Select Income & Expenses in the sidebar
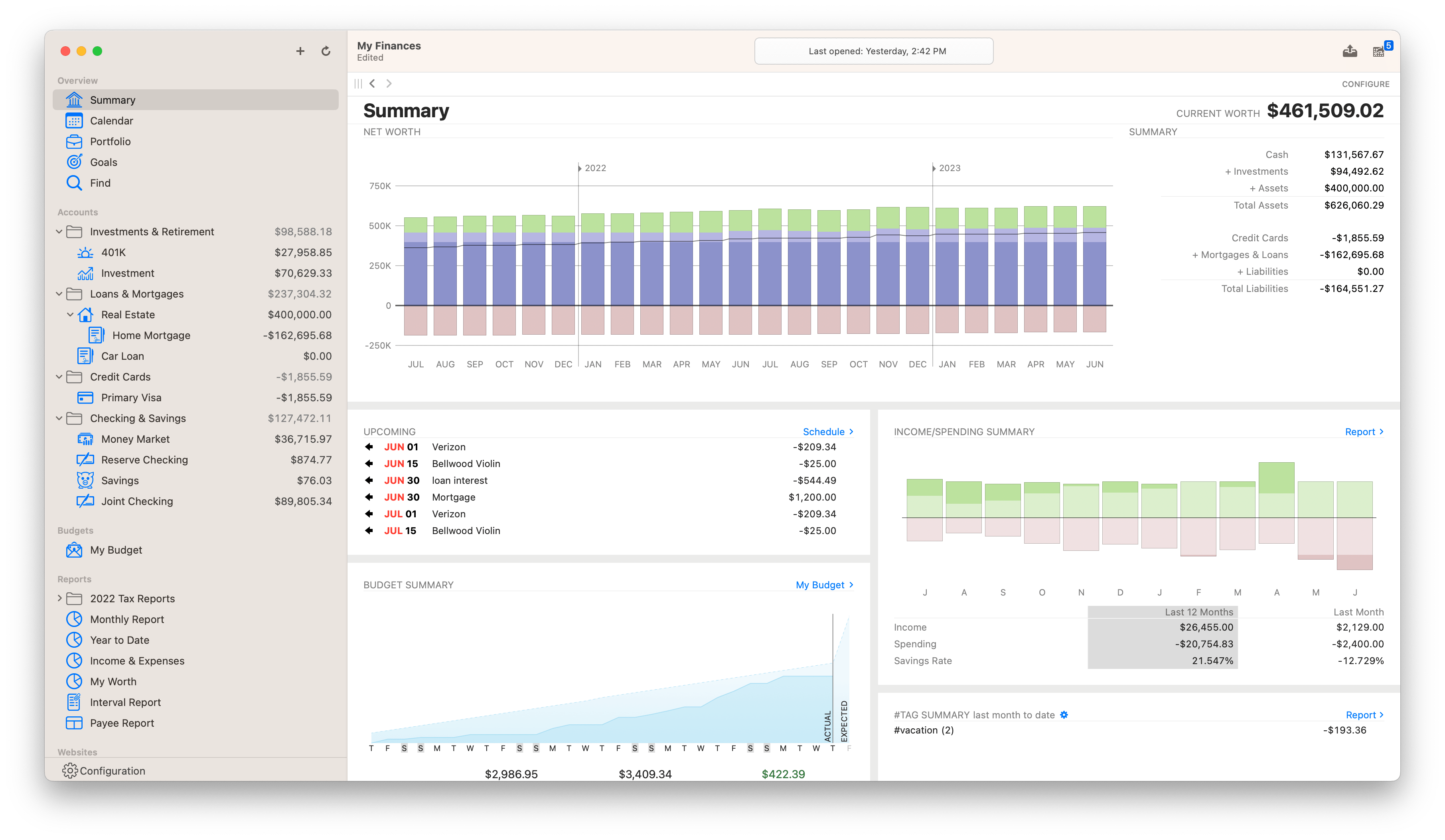 [137, 661]
